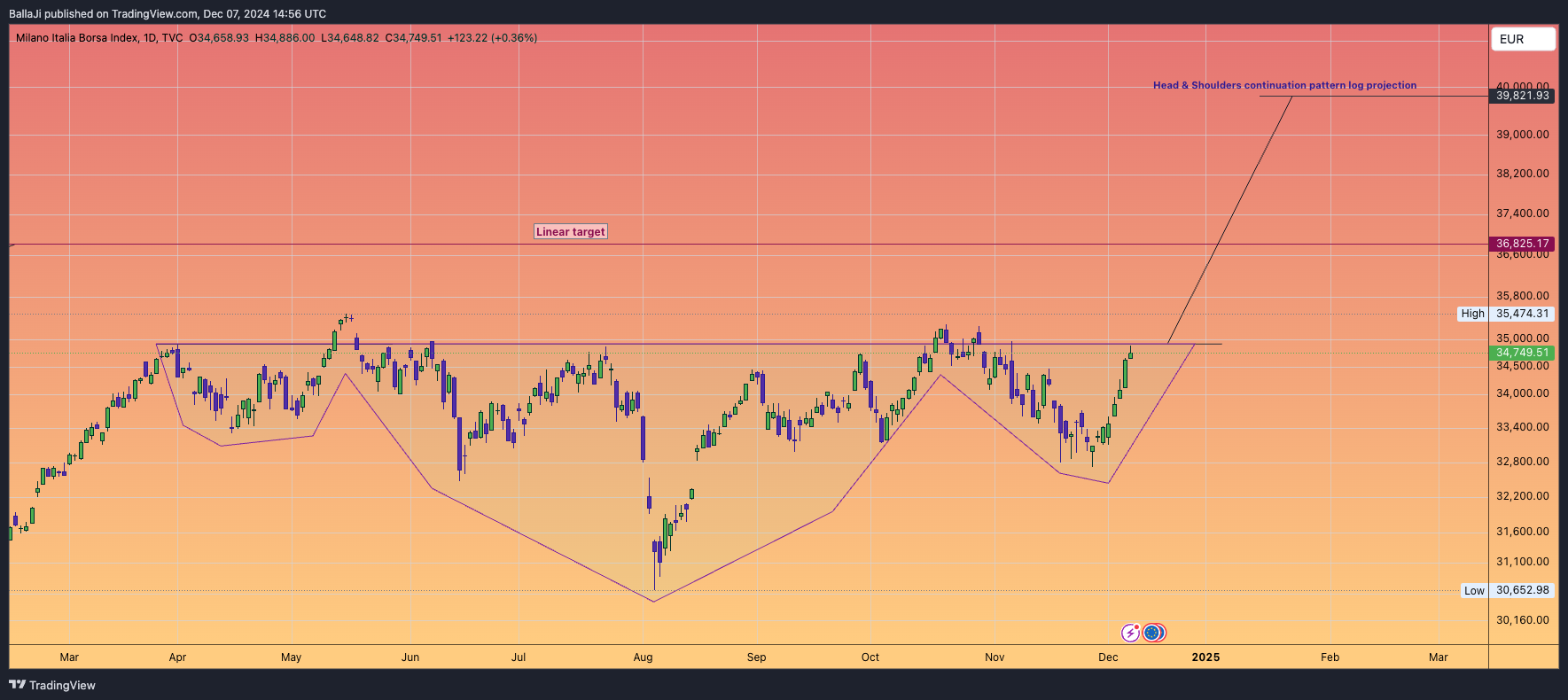Click the 37,400.00 price axis label
This screenshot has height=700, width=1568.
(x=1523, y=214)
